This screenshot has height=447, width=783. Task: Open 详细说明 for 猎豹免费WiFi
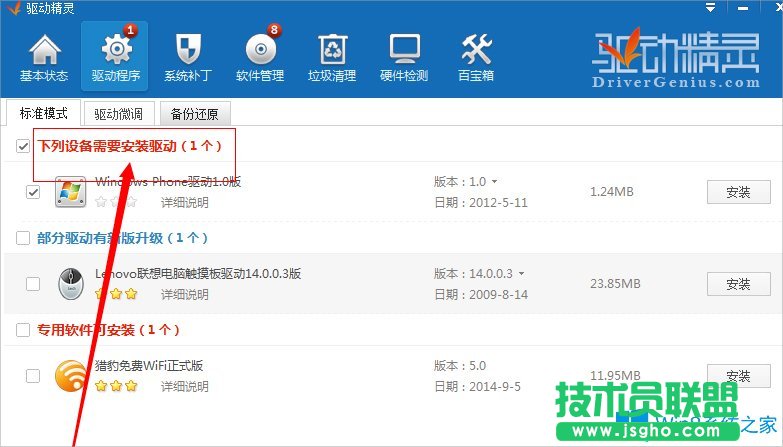tap(185, 386)
